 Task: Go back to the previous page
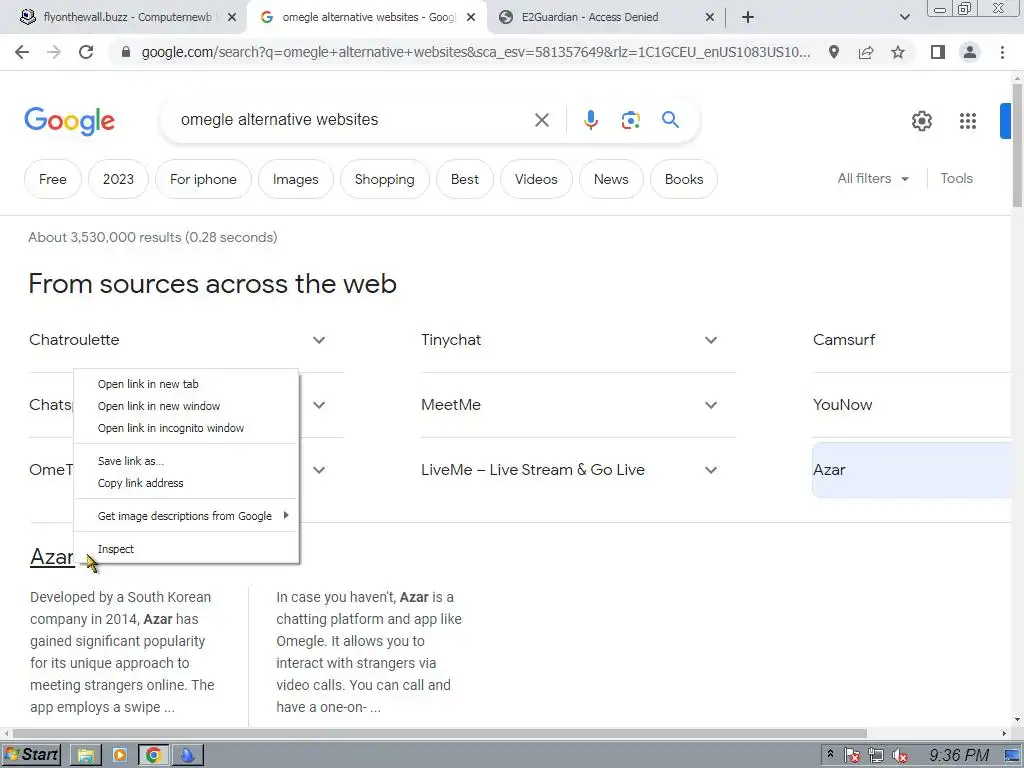point(22,52)
